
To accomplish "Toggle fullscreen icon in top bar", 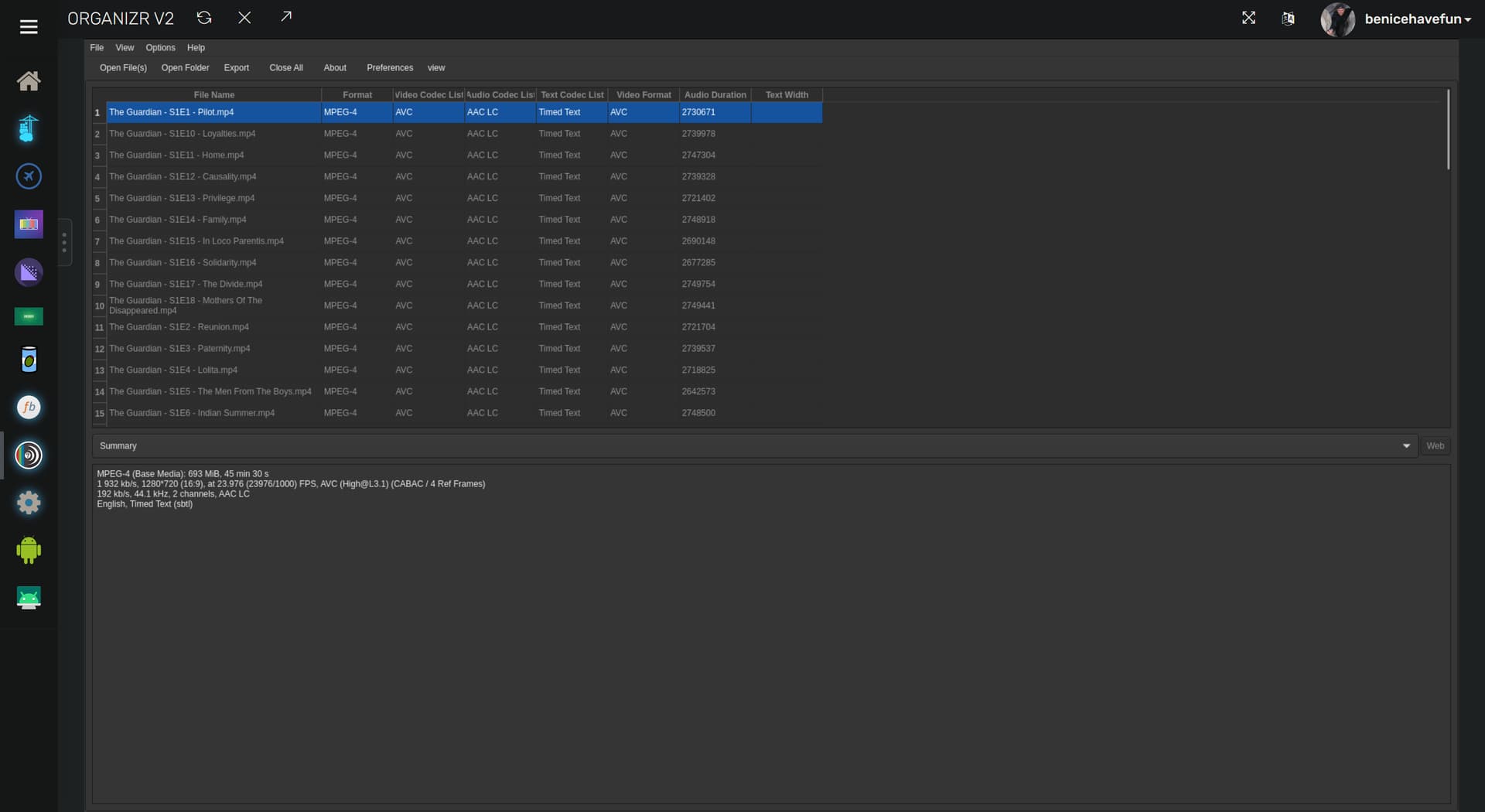I will (x=1248, y=19).
